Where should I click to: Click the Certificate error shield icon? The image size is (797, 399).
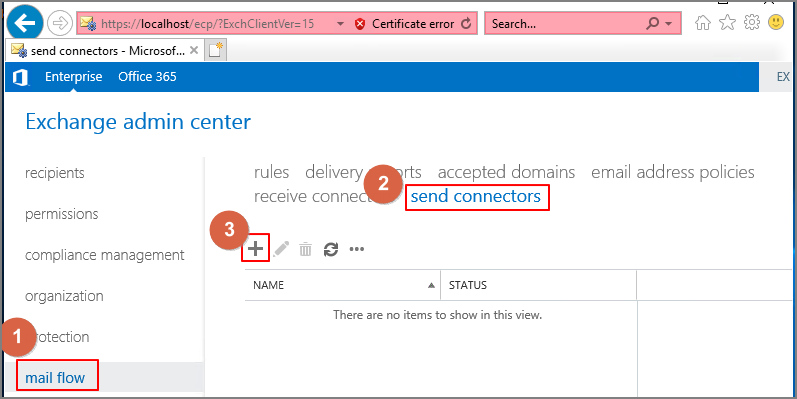(x=360, y=24)
